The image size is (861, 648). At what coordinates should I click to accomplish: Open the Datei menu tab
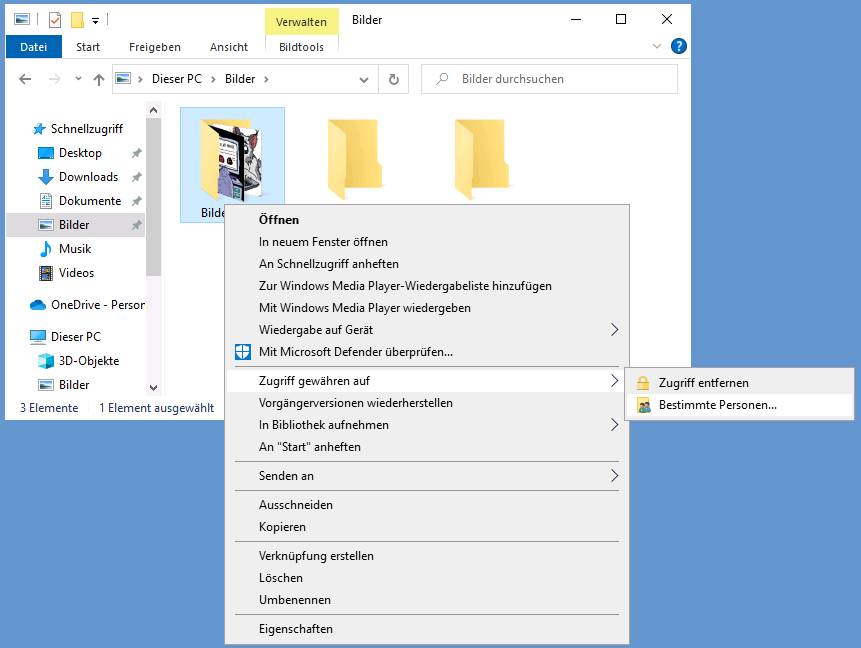[x=34, y=47]
